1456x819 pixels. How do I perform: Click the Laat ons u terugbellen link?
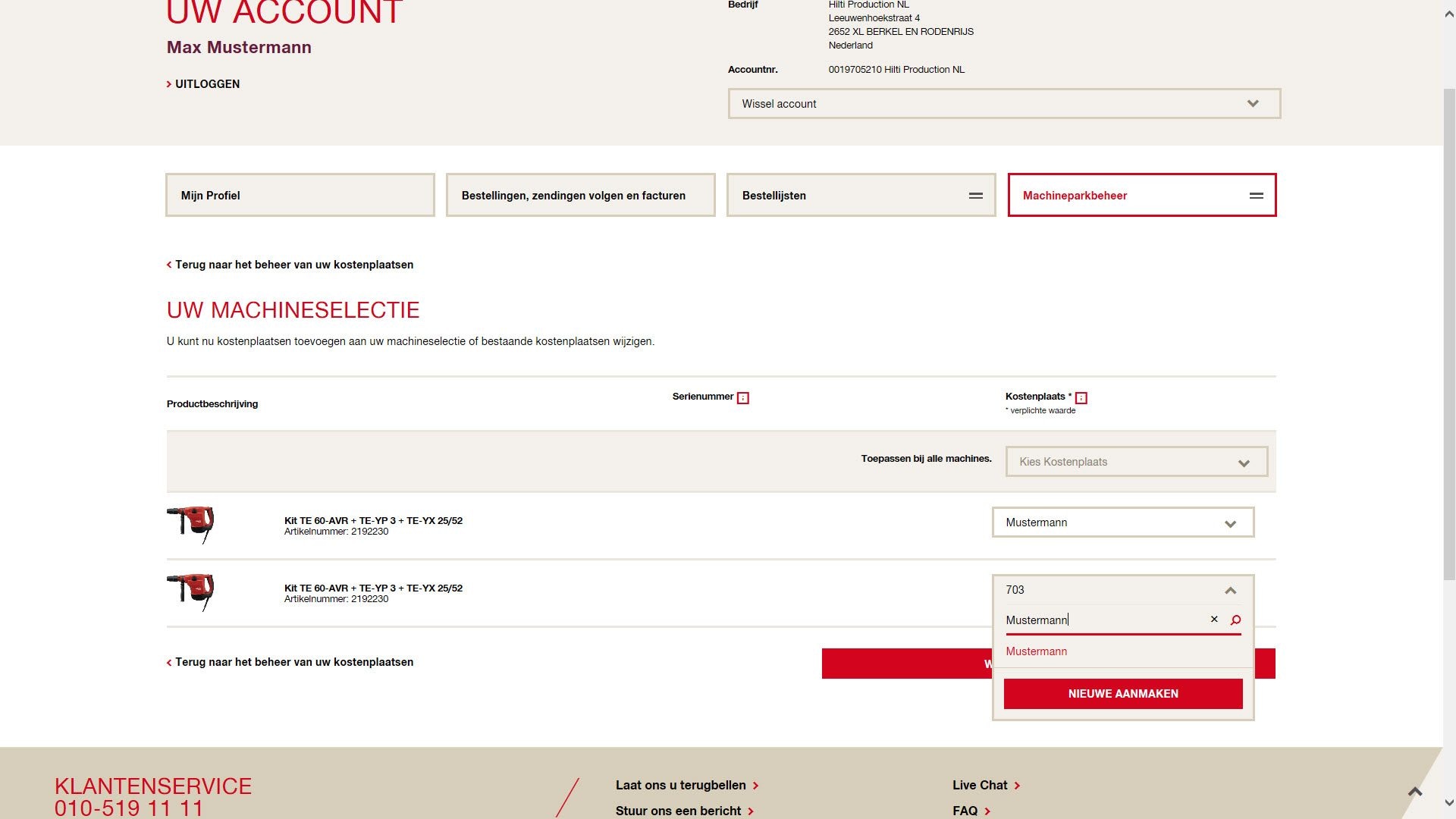(x=687, y=786)
